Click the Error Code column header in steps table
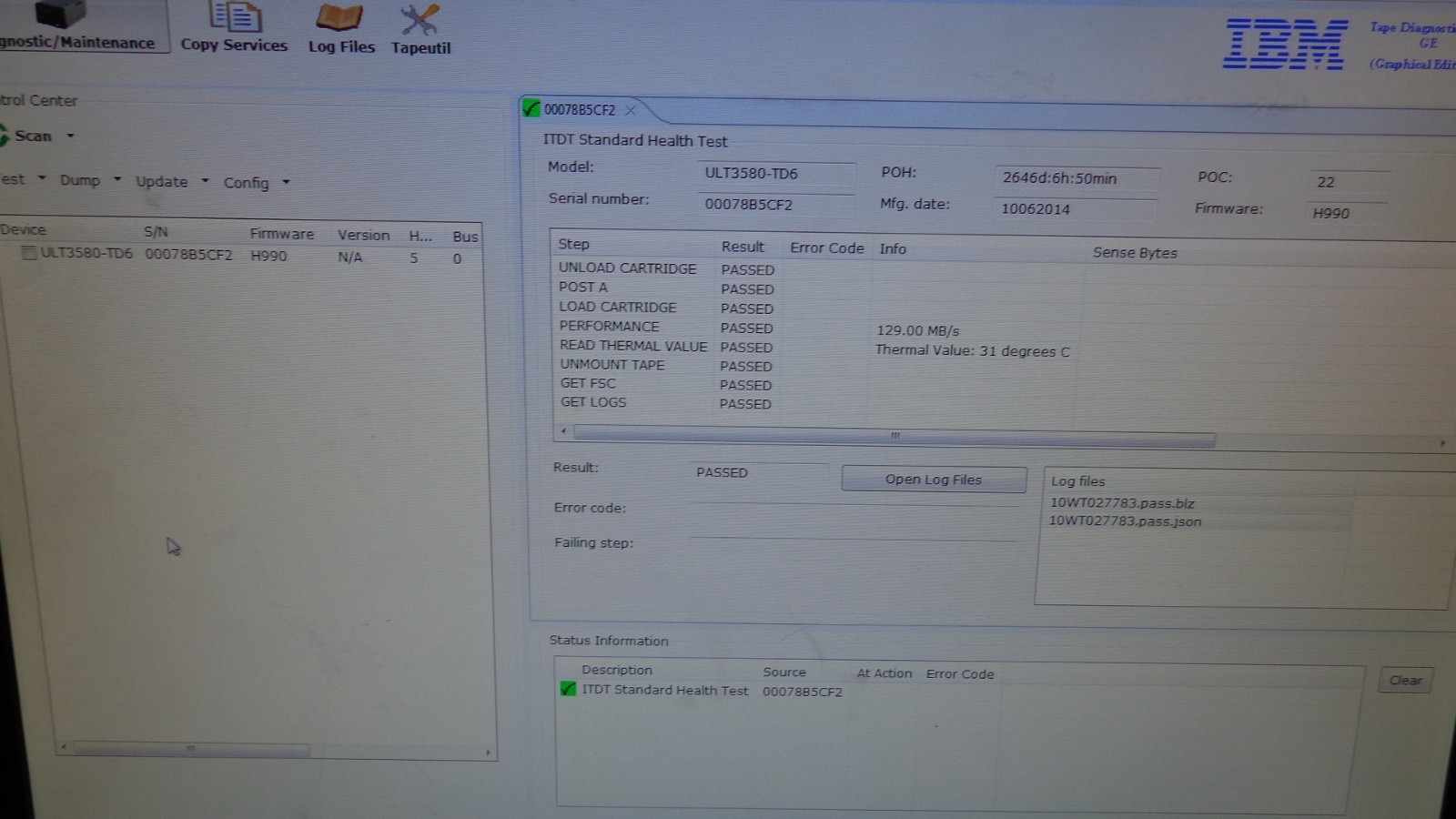This screenshot has height=819, width=1456. pyautogui.click(x=826, y=248)
